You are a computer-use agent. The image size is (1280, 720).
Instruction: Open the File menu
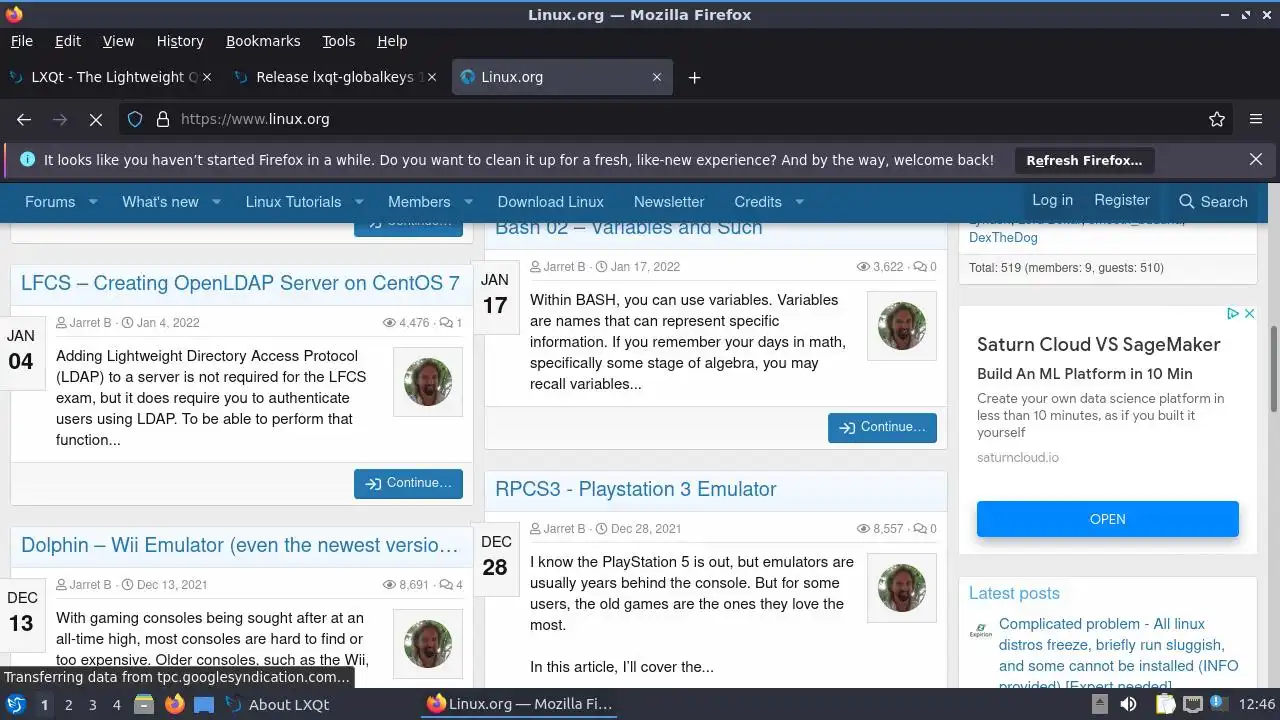(21, 41)
